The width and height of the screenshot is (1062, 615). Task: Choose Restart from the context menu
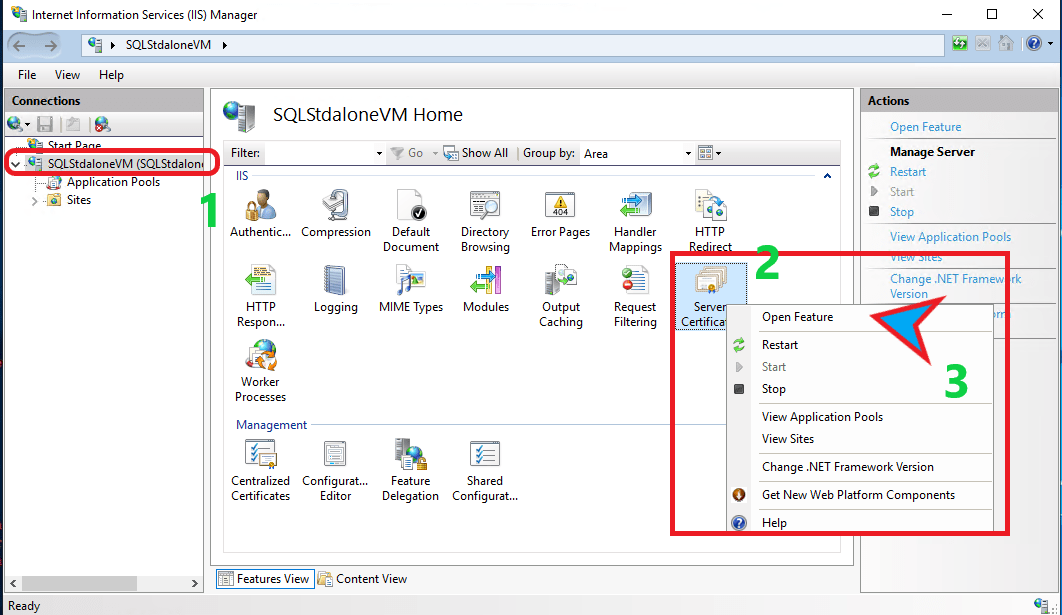click(x=780, y=345)
